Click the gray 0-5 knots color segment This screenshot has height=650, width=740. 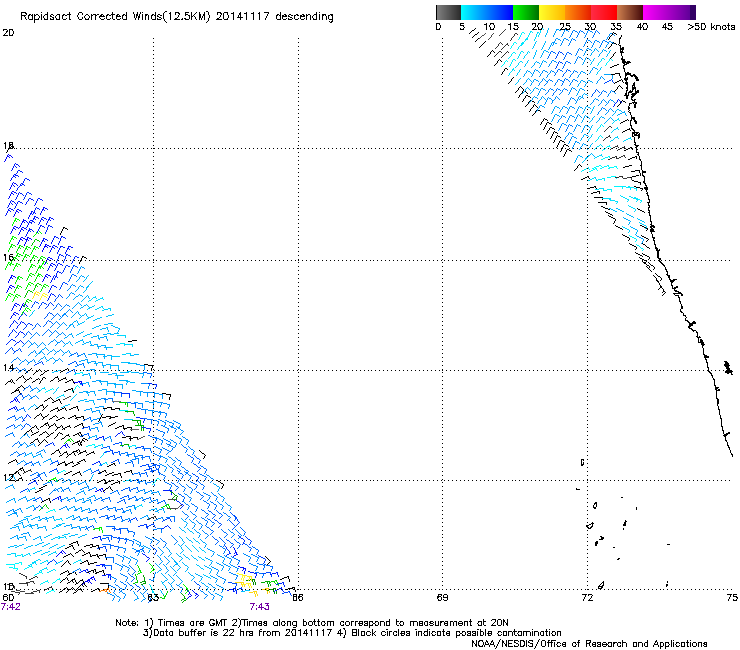point(448,12)
